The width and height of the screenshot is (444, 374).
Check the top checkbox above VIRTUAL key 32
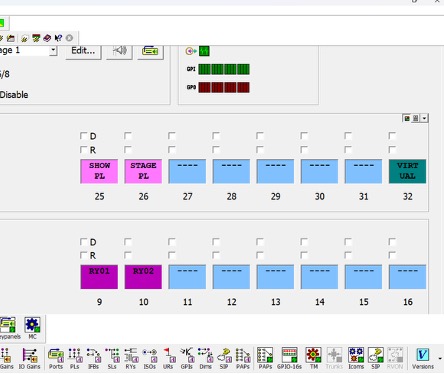[392, 136]
